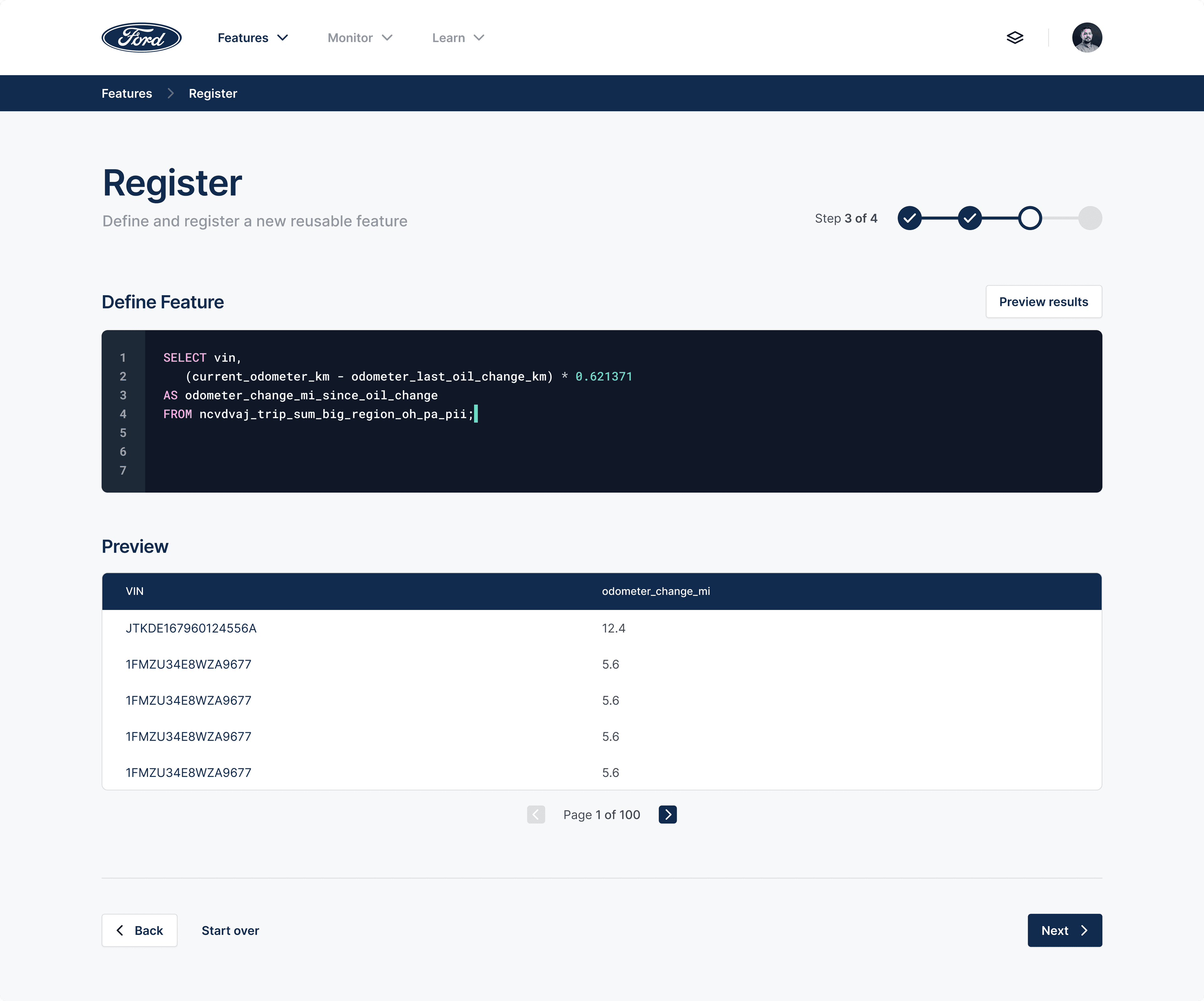Click the Next button
1204x1001 pixels.
[1064, 930]
